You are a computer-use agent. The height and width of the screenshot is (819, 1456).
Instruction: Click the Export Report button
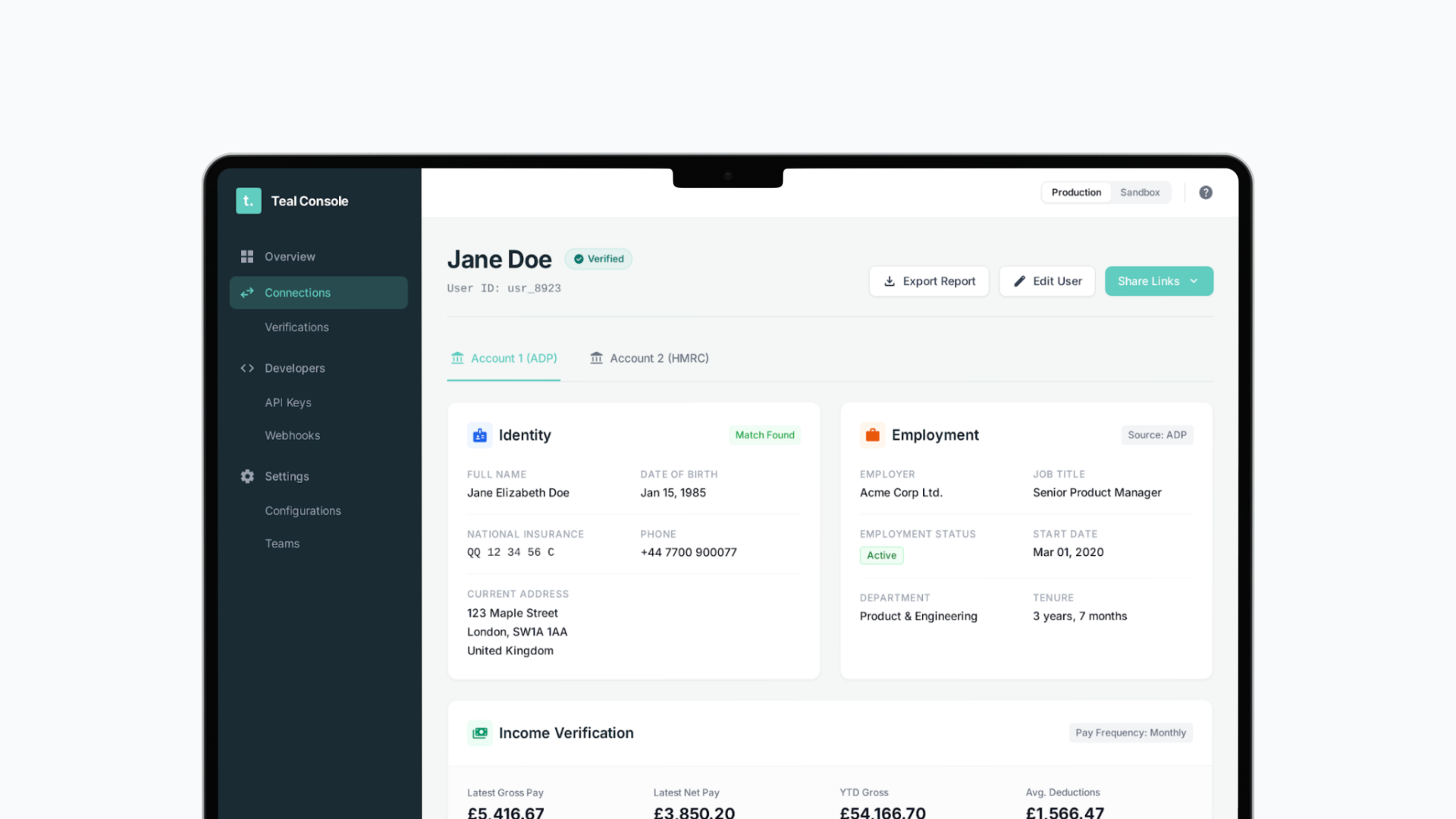928,281
